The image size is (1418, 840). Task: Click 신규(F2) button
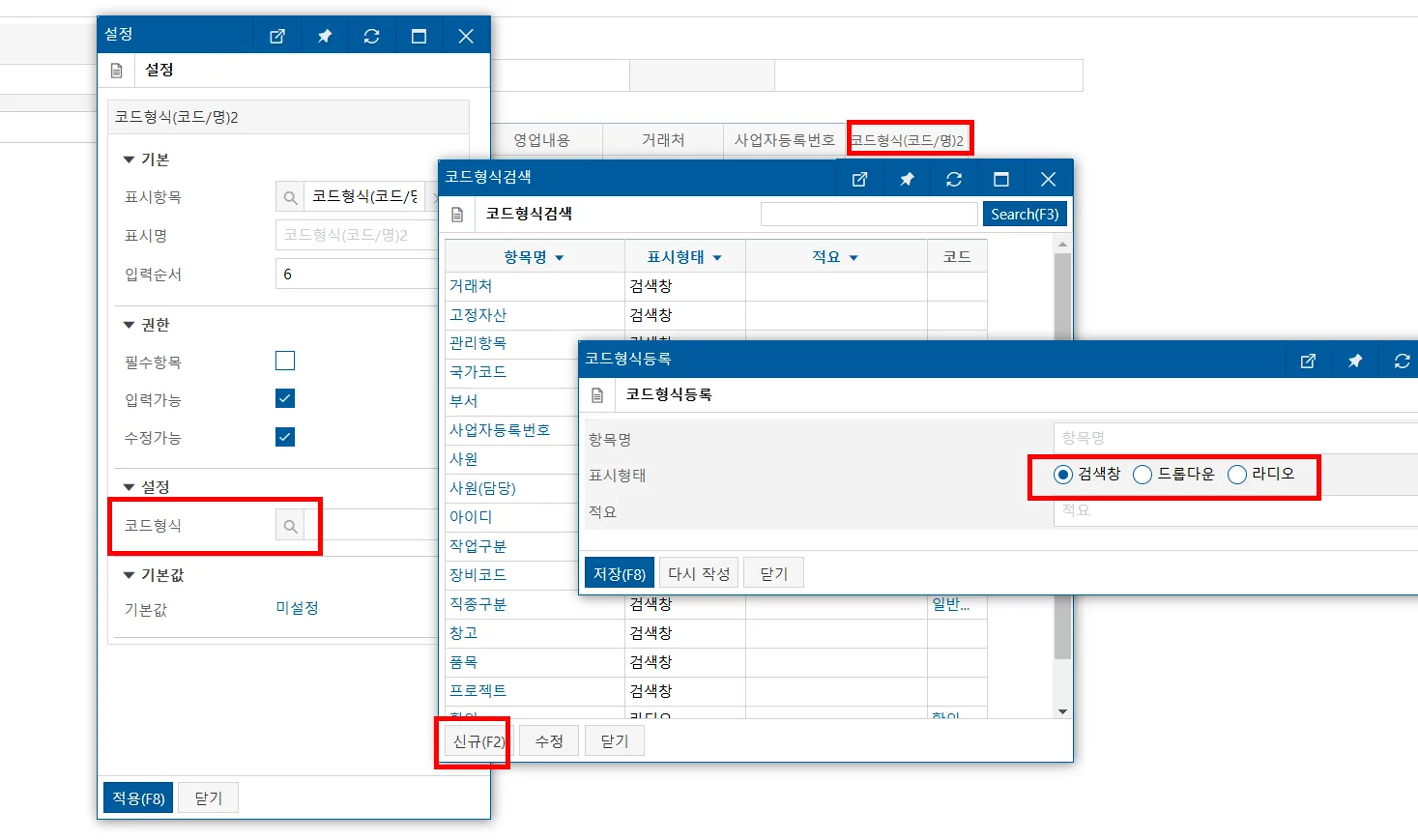478,741
